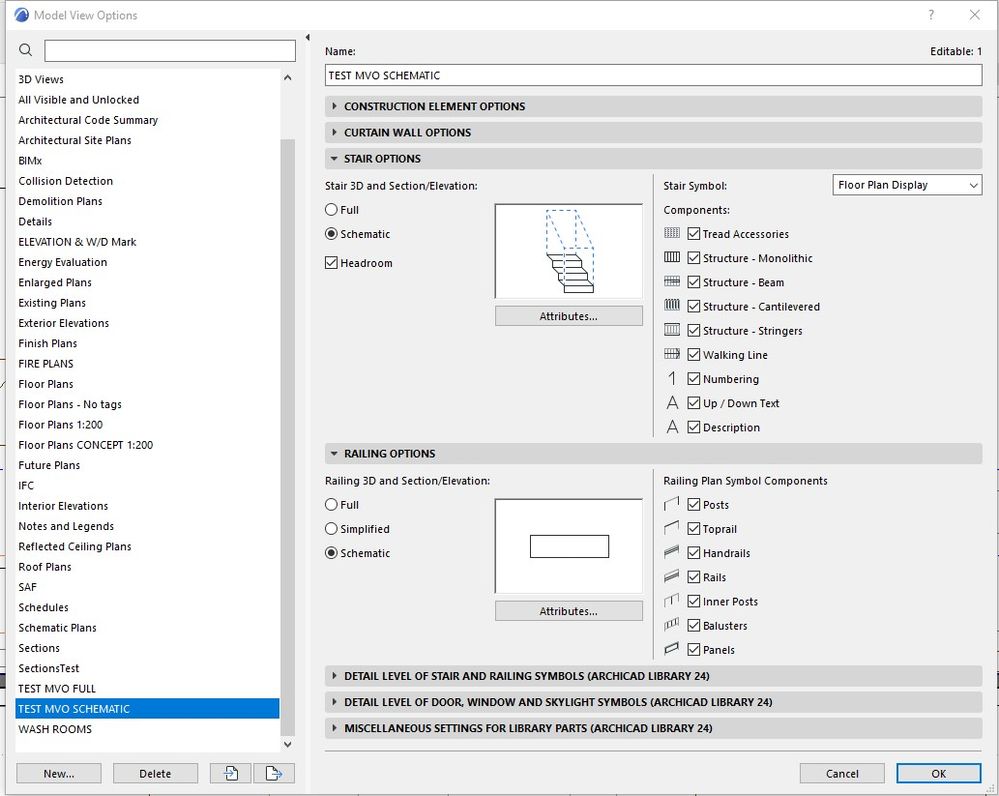Image resolution: width=999 pixels, height=796 pixels.
Task: Click the Numbering component icon
Action: [672, 379]
